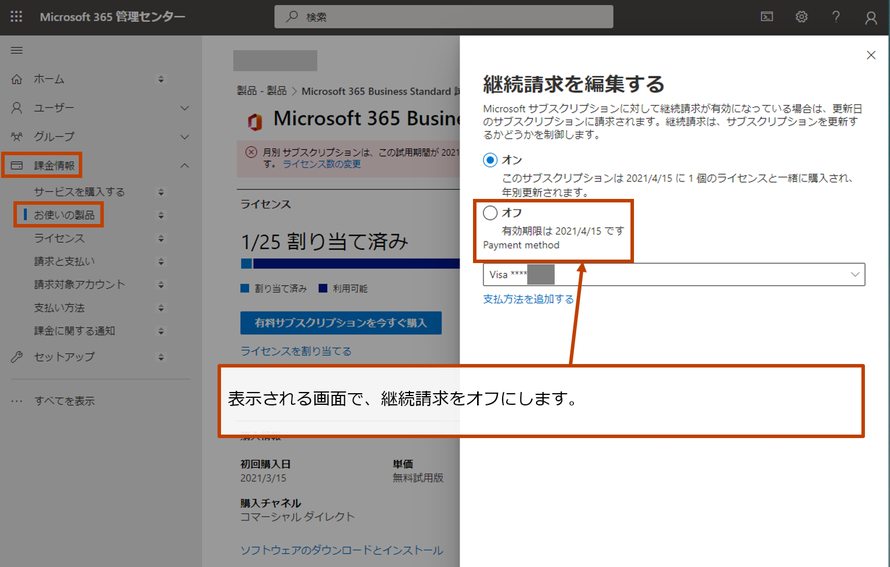Click the 検索 search box
This screenshot has width=890, height=567.
tap(443, 17)
